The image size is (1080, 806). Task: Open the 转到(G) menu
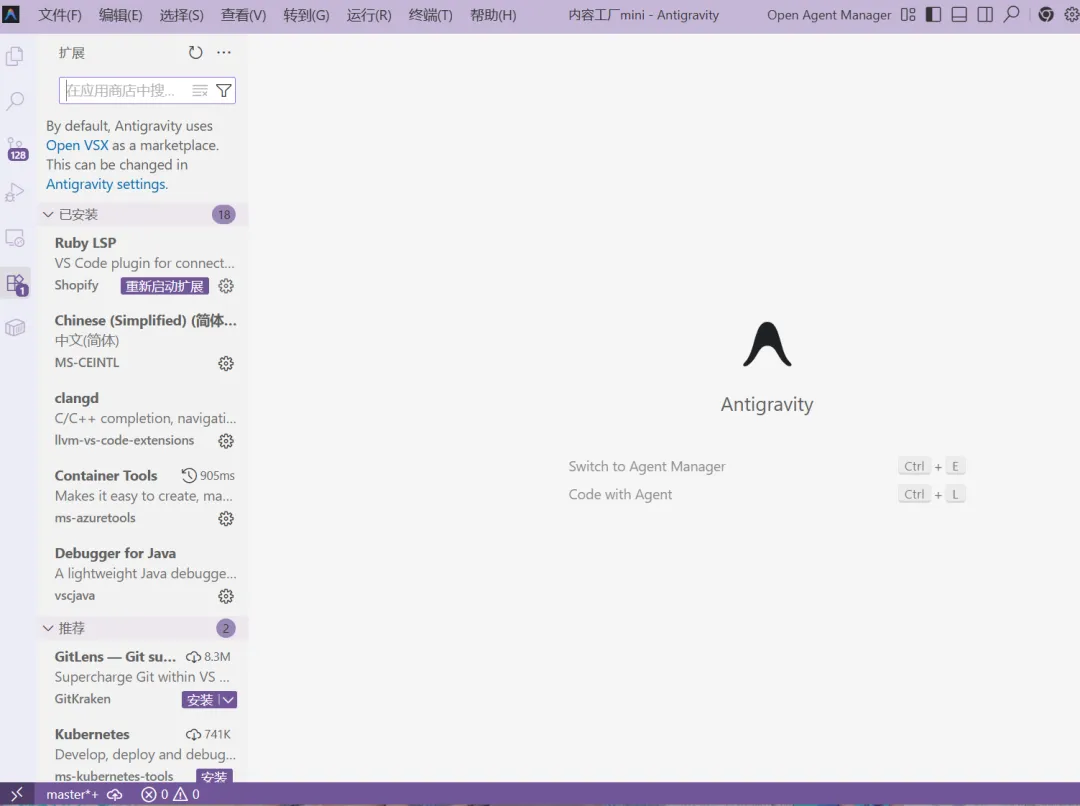tap(306, 14)
